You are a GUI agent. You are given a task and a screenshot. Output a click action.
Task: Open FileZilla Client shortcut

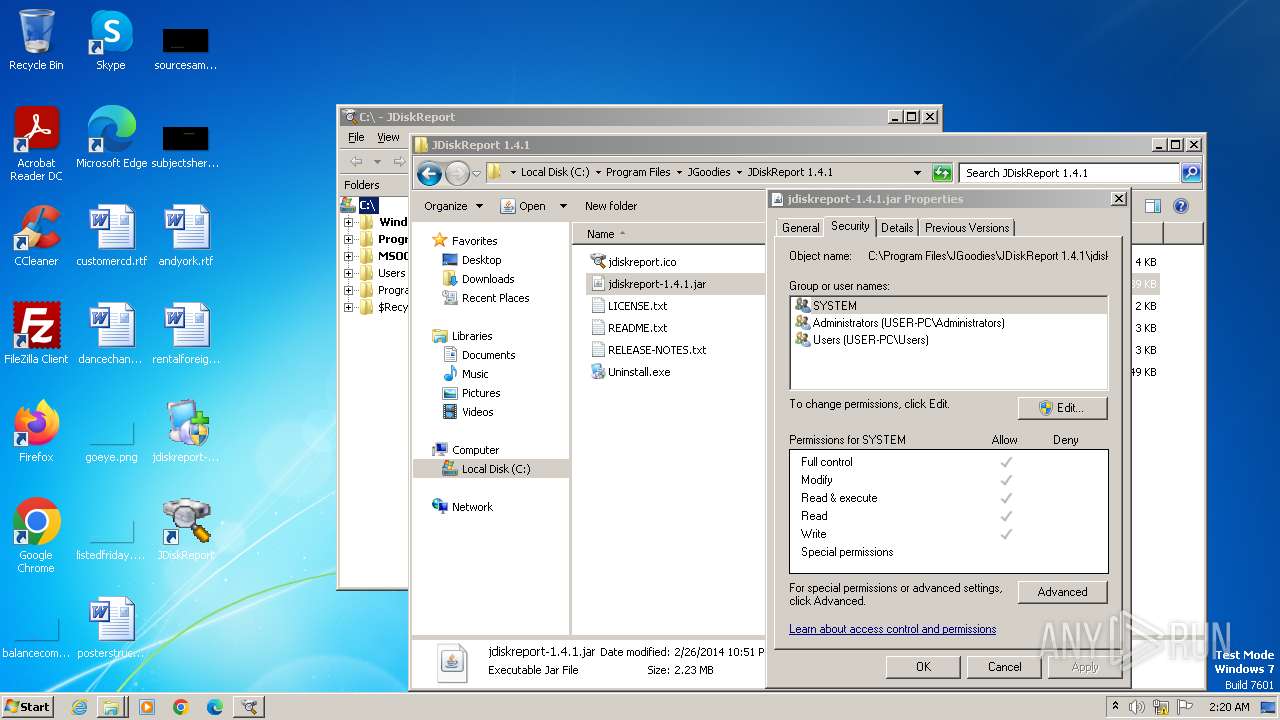(x=36, y=334)
